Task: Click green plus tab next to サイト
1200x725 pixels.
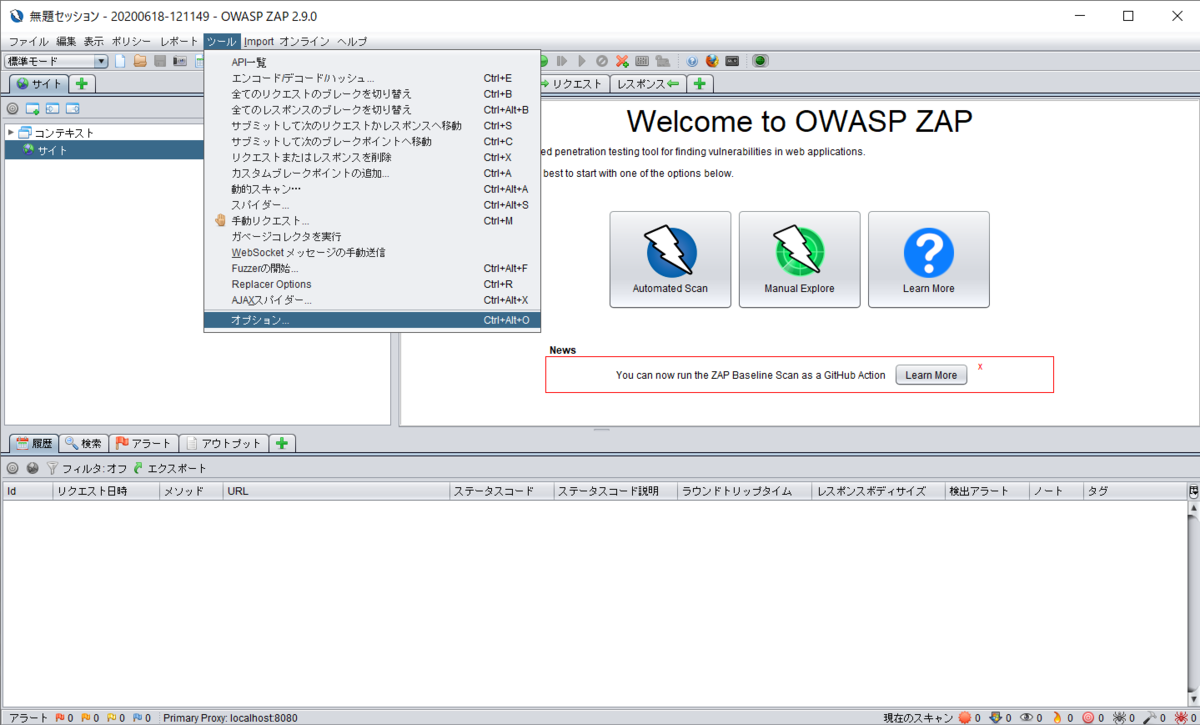Action: tap(82, 84)
